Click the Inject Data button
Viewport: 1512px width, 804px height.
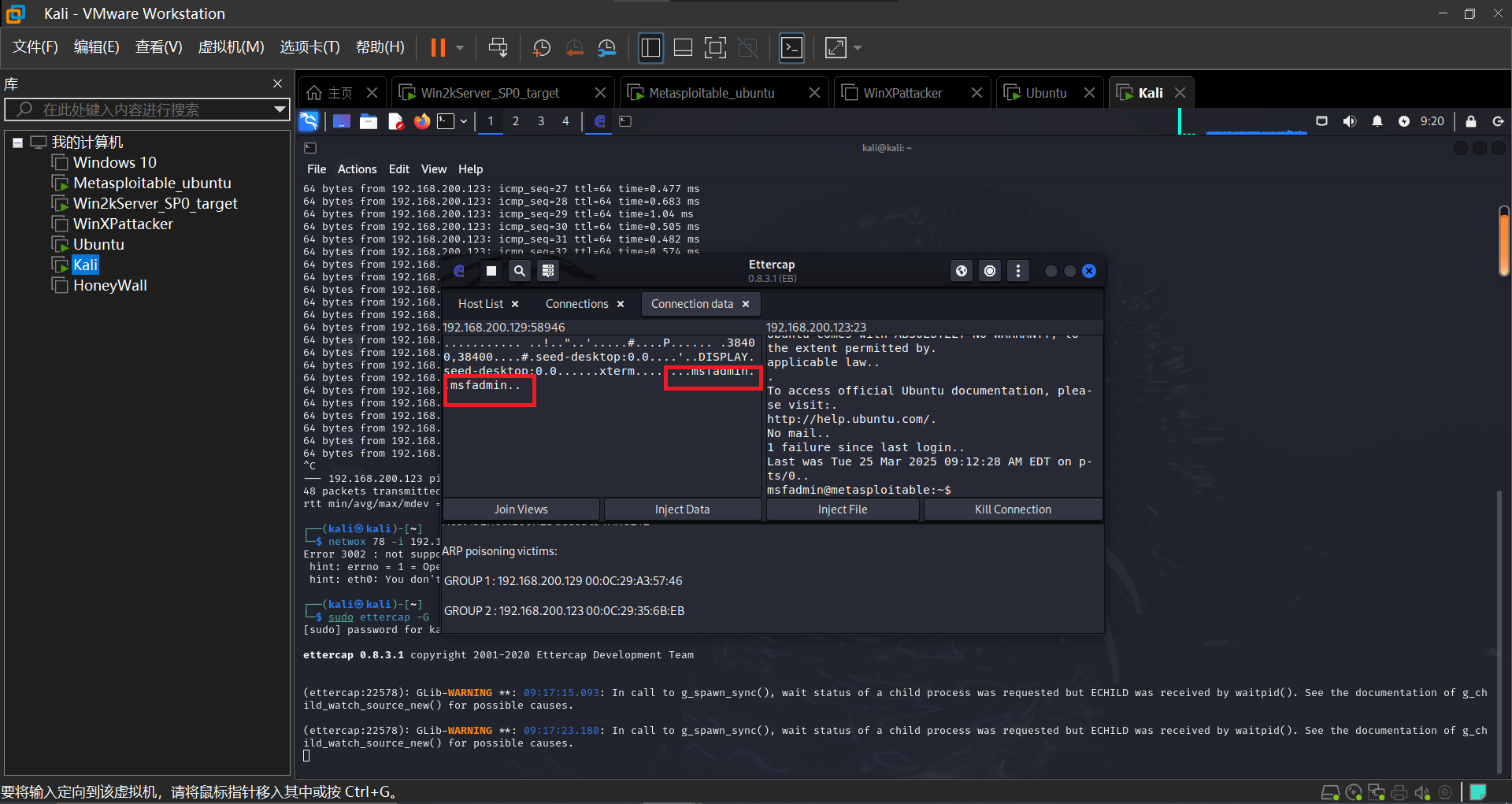(682, 509)
